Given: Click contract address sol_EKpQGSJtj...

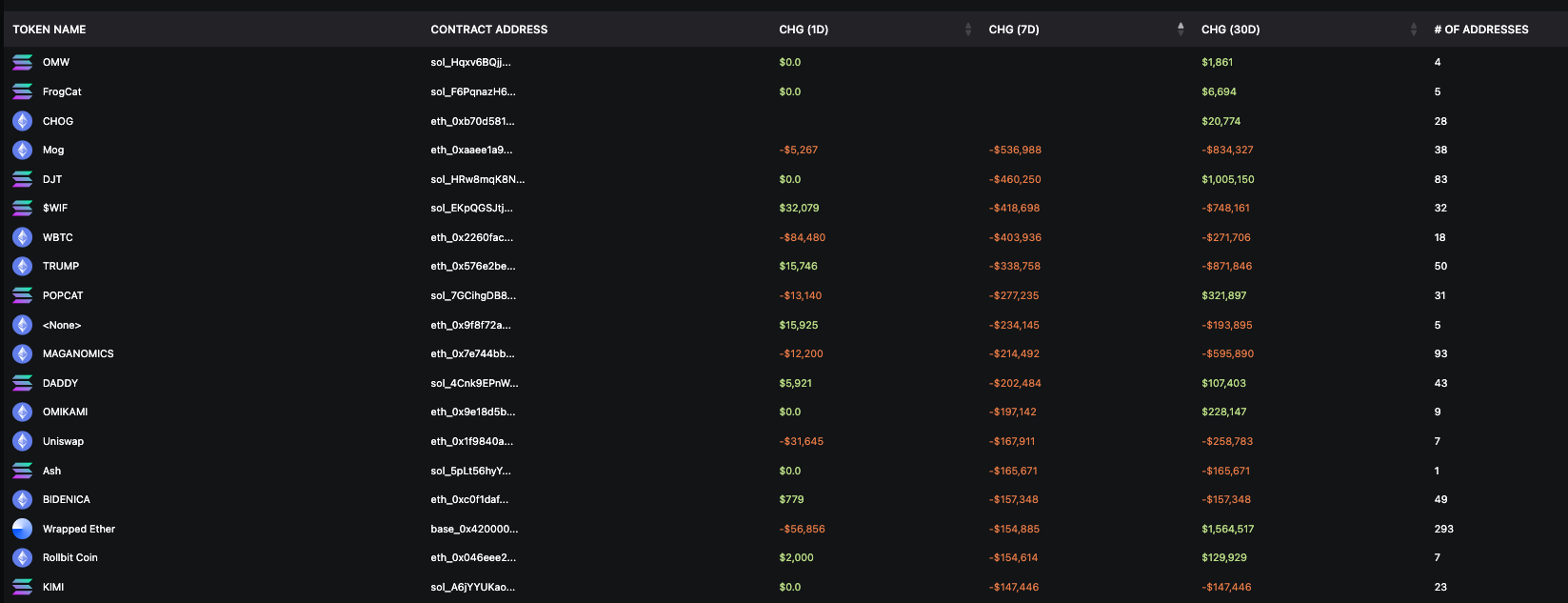Looking at the screenshot, I should (471, 208).
